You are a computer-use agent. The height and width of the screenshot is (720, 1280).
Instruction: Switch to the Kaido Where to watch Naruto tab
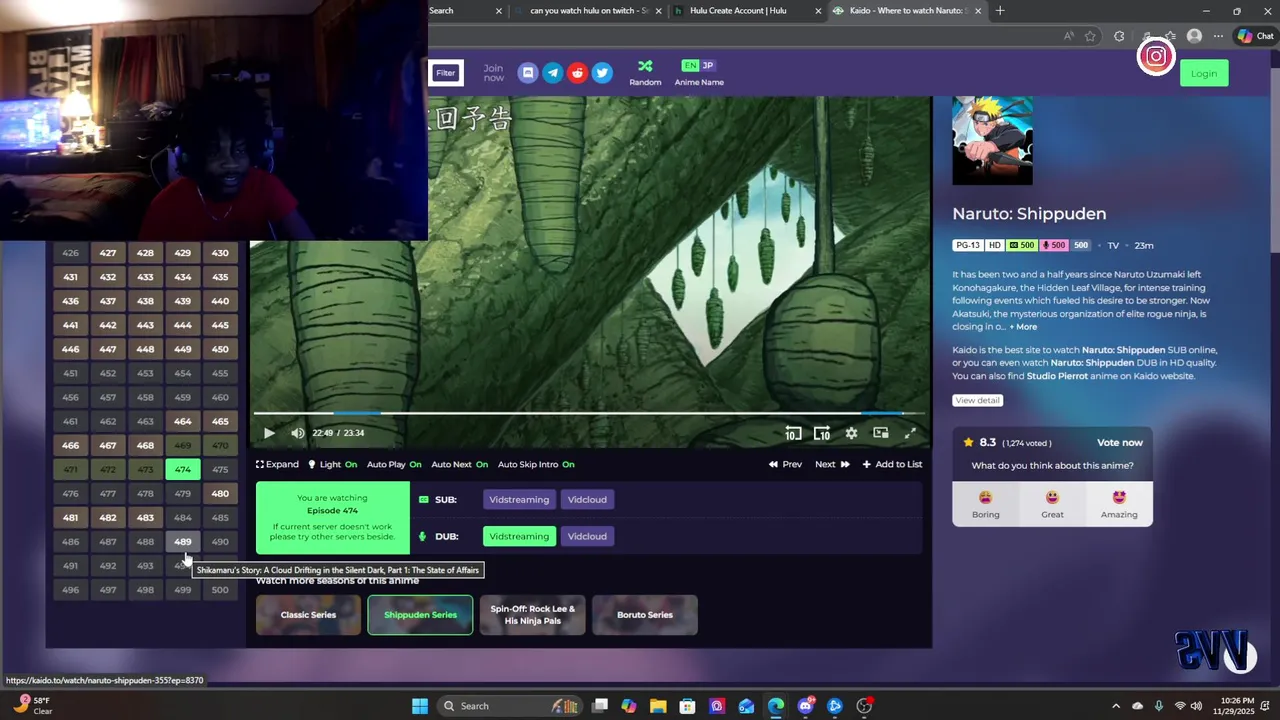(x=908, y=11)
